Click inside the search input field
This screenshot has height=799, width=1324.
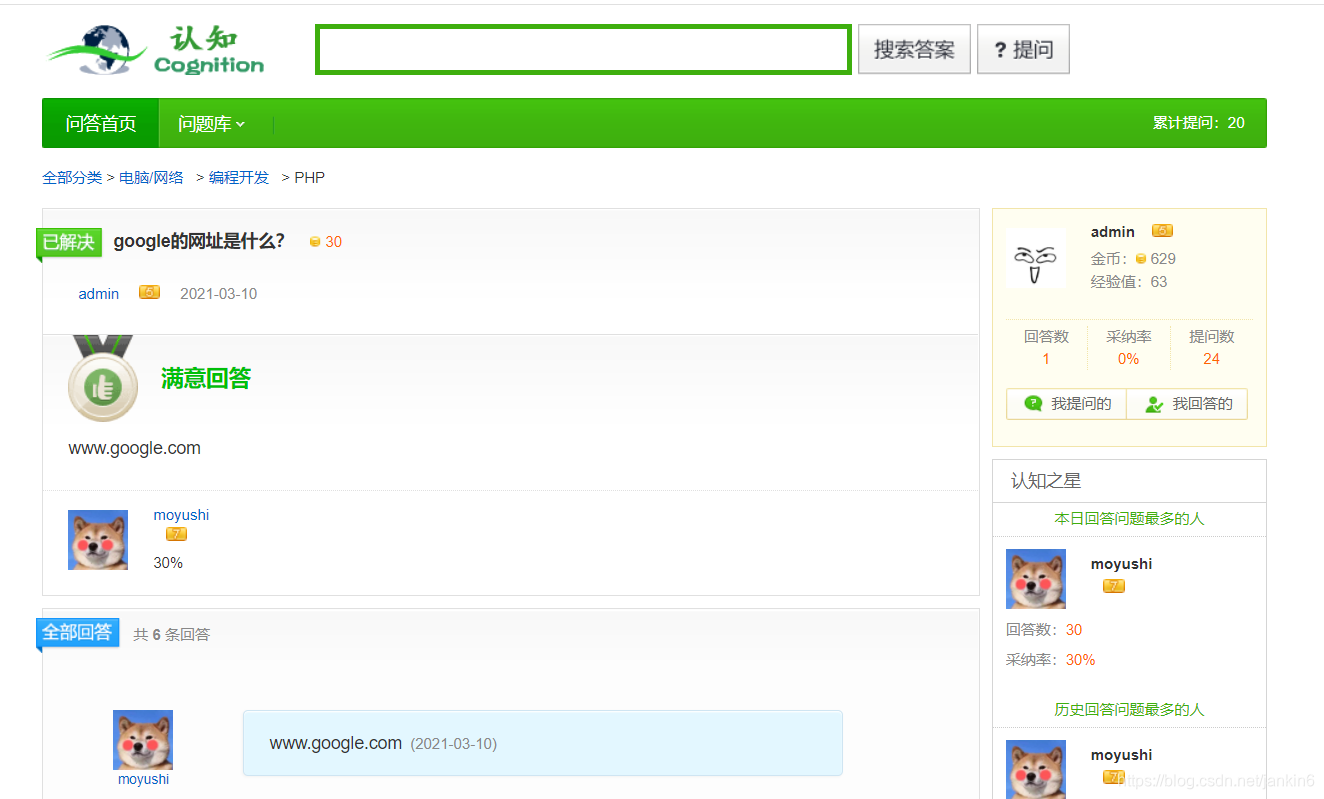583,48
